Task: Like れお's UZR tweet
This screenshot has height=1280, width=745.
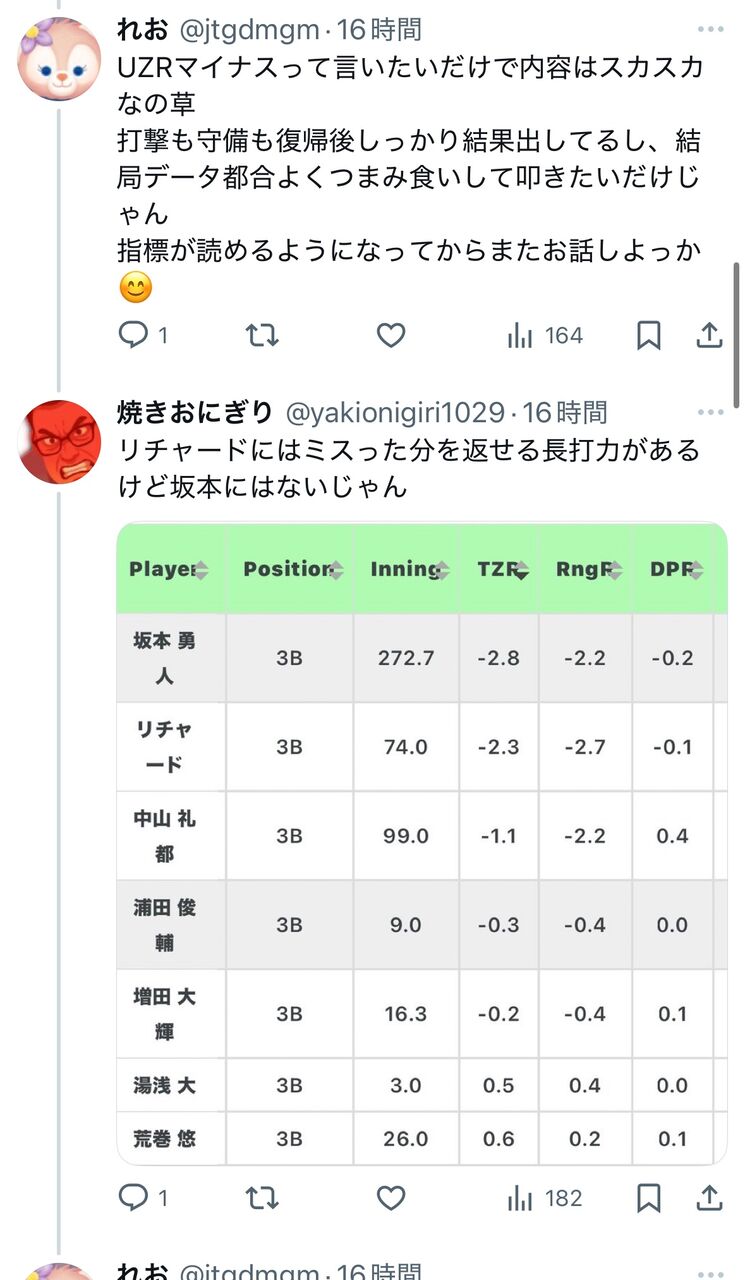Action: pyautogui.click(x=390, y=336)
